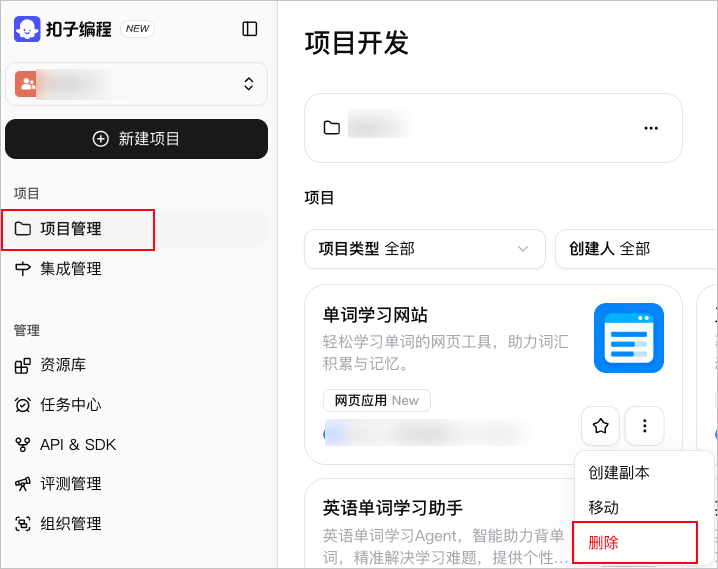Click the 新建项目 button
Viewport: 718px width, 569px height.
click(x=136, y=139)
